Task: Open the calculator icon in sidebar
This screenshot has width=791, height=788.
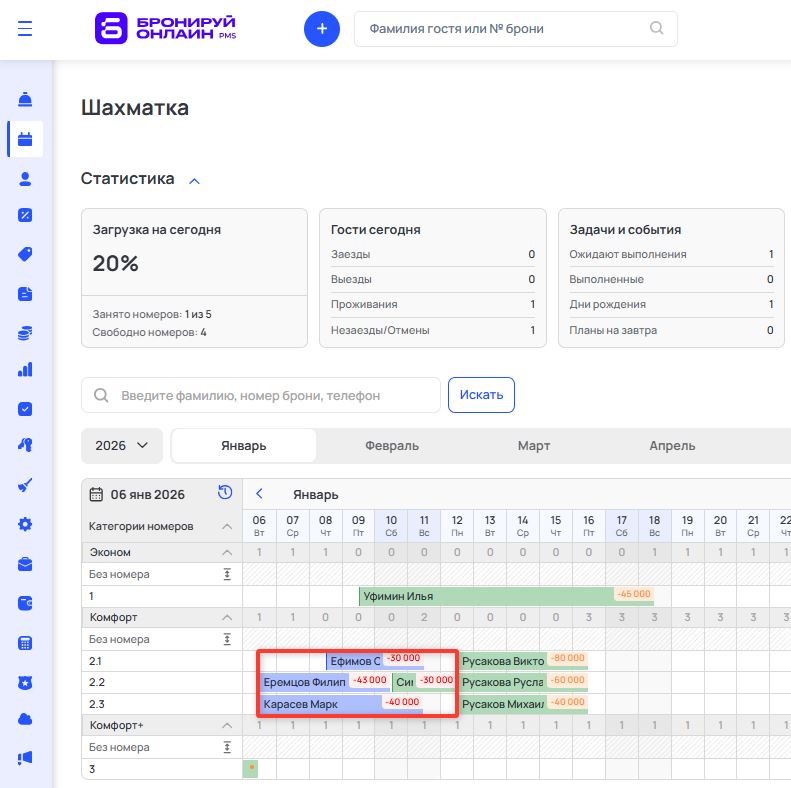Action: tap(25, 643)
